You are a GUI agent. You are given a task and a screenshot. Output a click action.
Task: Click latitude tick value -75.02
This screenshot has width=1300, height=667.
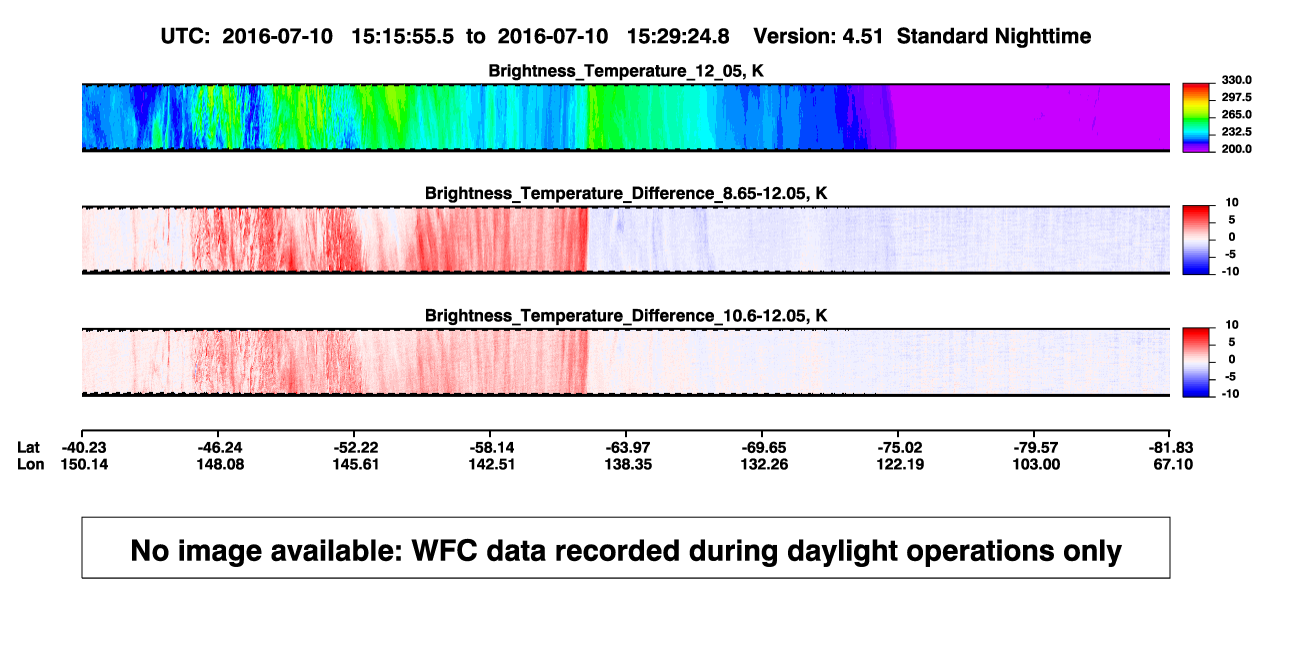point(899,447)
